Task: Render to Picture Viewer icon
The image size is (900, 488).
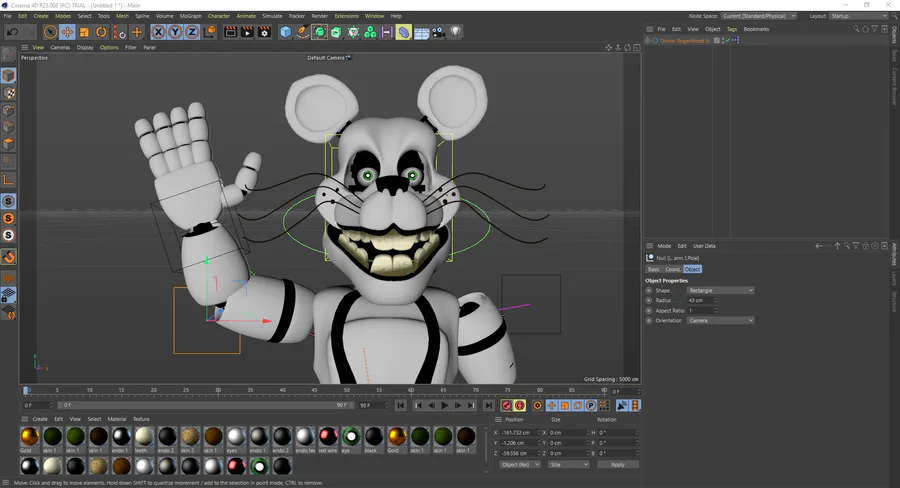Action: click(247, 32)
